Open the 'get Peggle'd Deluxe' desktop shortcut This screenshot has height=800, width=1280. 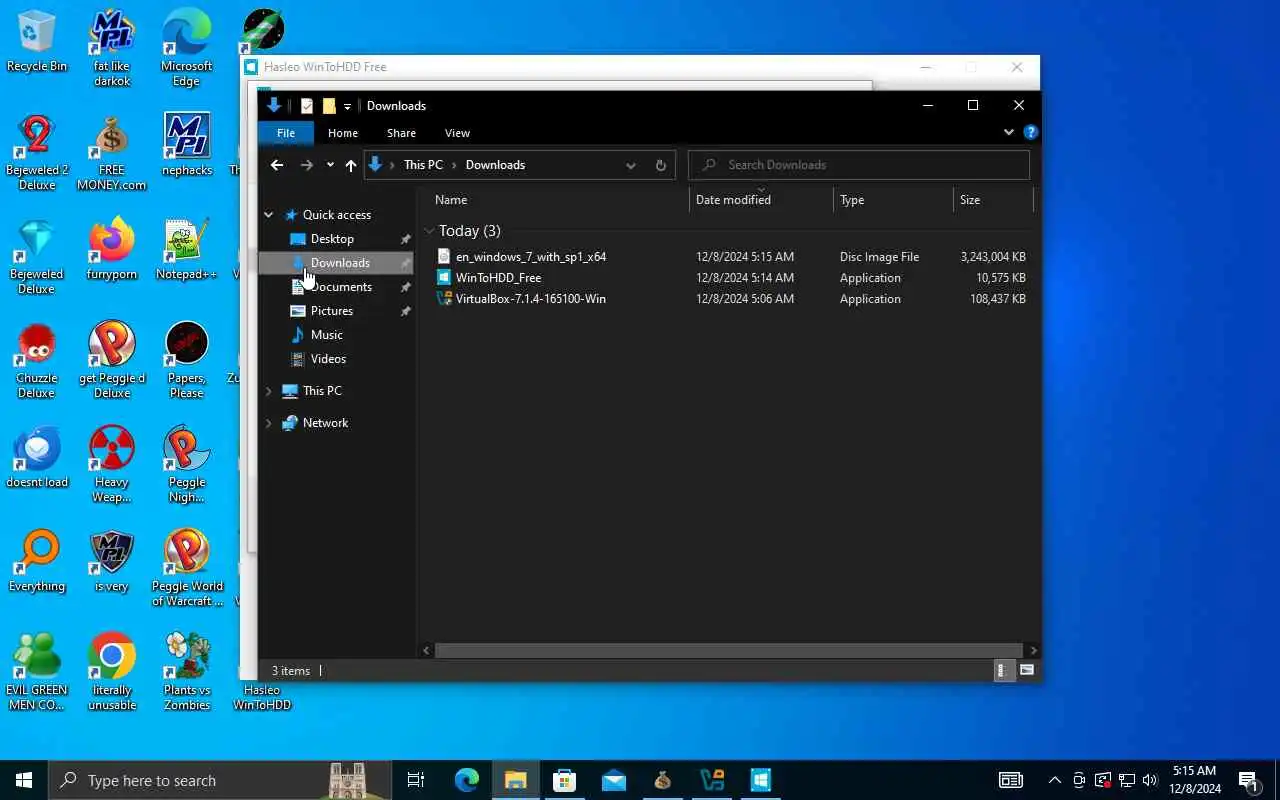click(112, 360)
